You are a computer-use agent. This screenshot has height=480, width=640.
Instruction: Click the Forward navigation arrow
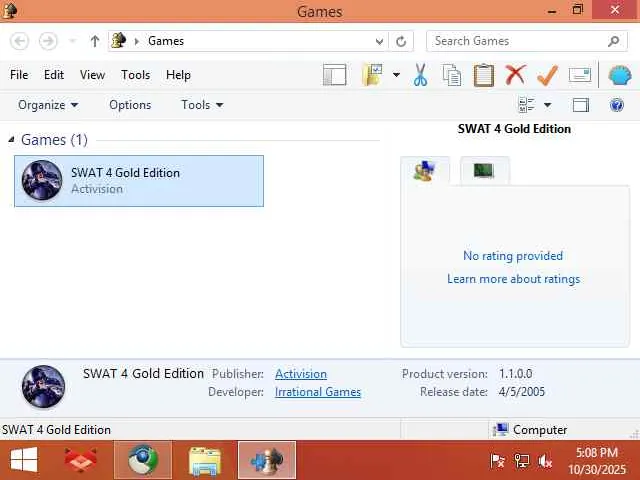click(x=48, y=41)
